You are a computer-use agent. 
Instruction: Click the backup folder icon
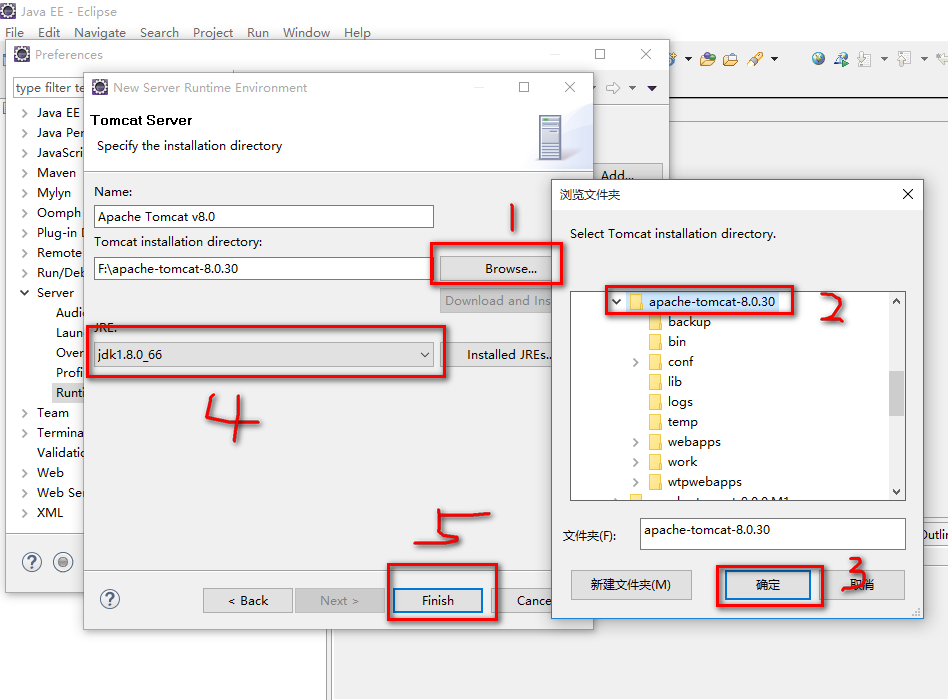(655, 322)
